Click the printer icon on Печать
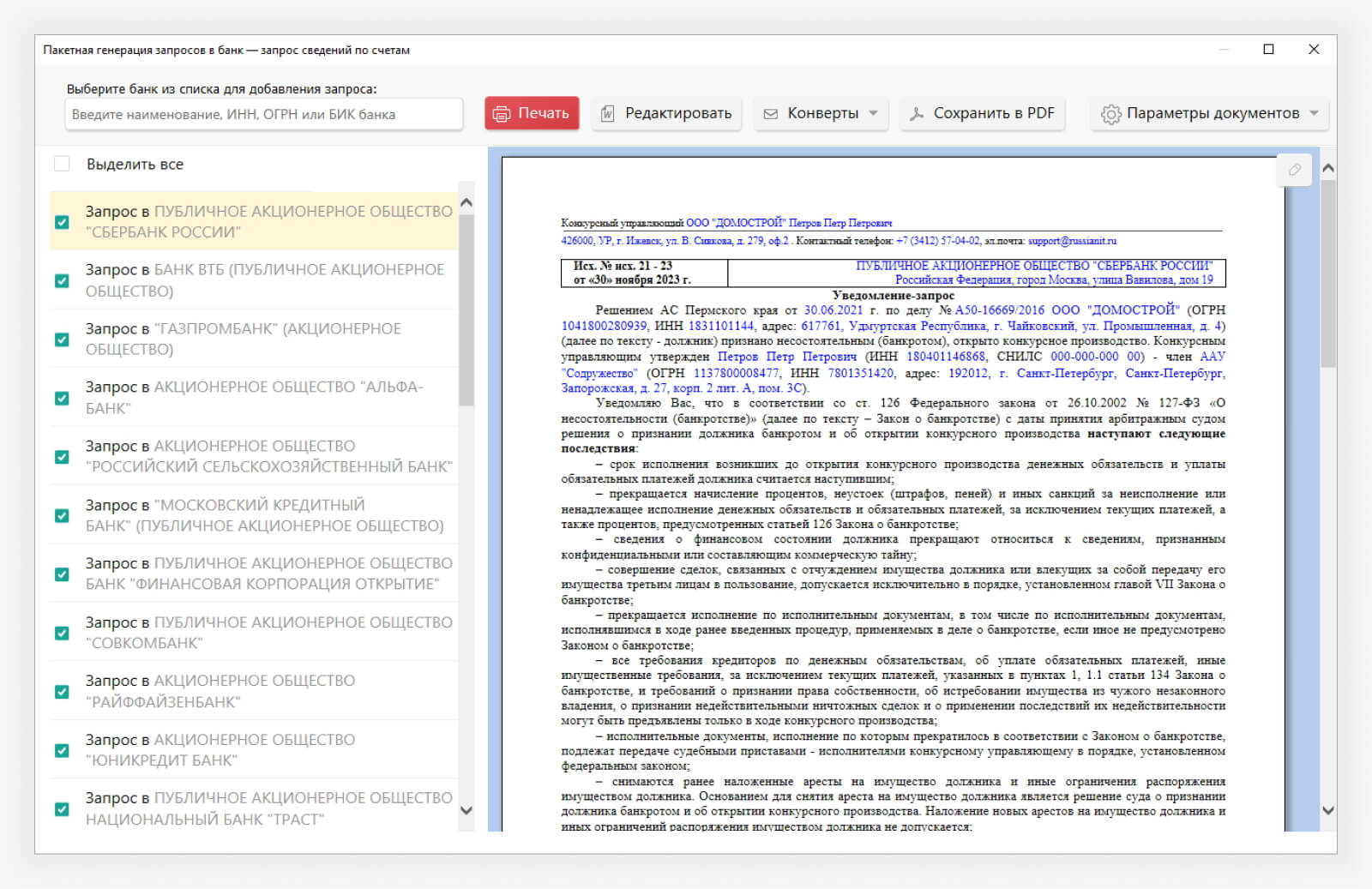This screenshot has height=889, width=1372. (x=502, y=114)
